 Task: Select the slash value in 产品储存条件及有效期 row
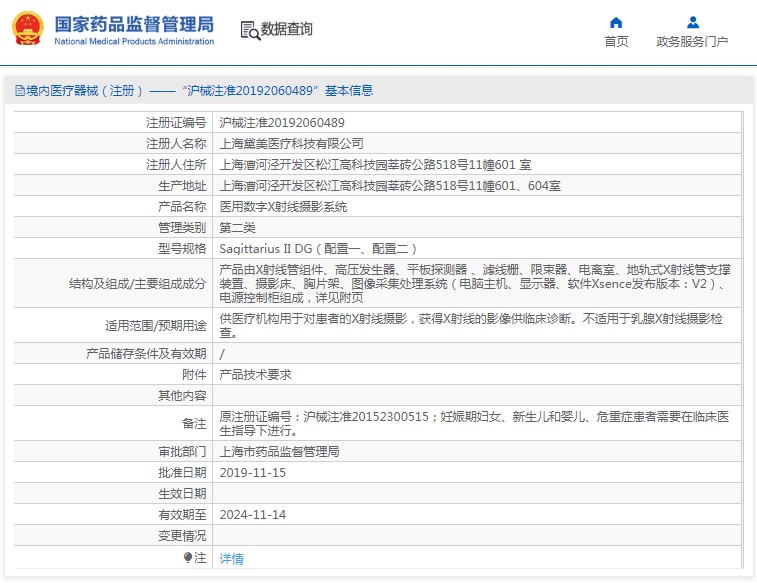(x=222, y=354)
